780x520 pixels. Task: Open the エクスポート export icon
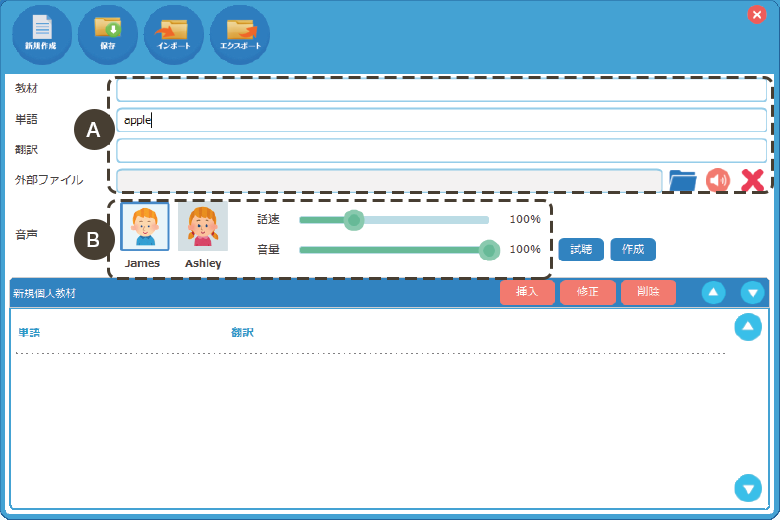[239, 32]
